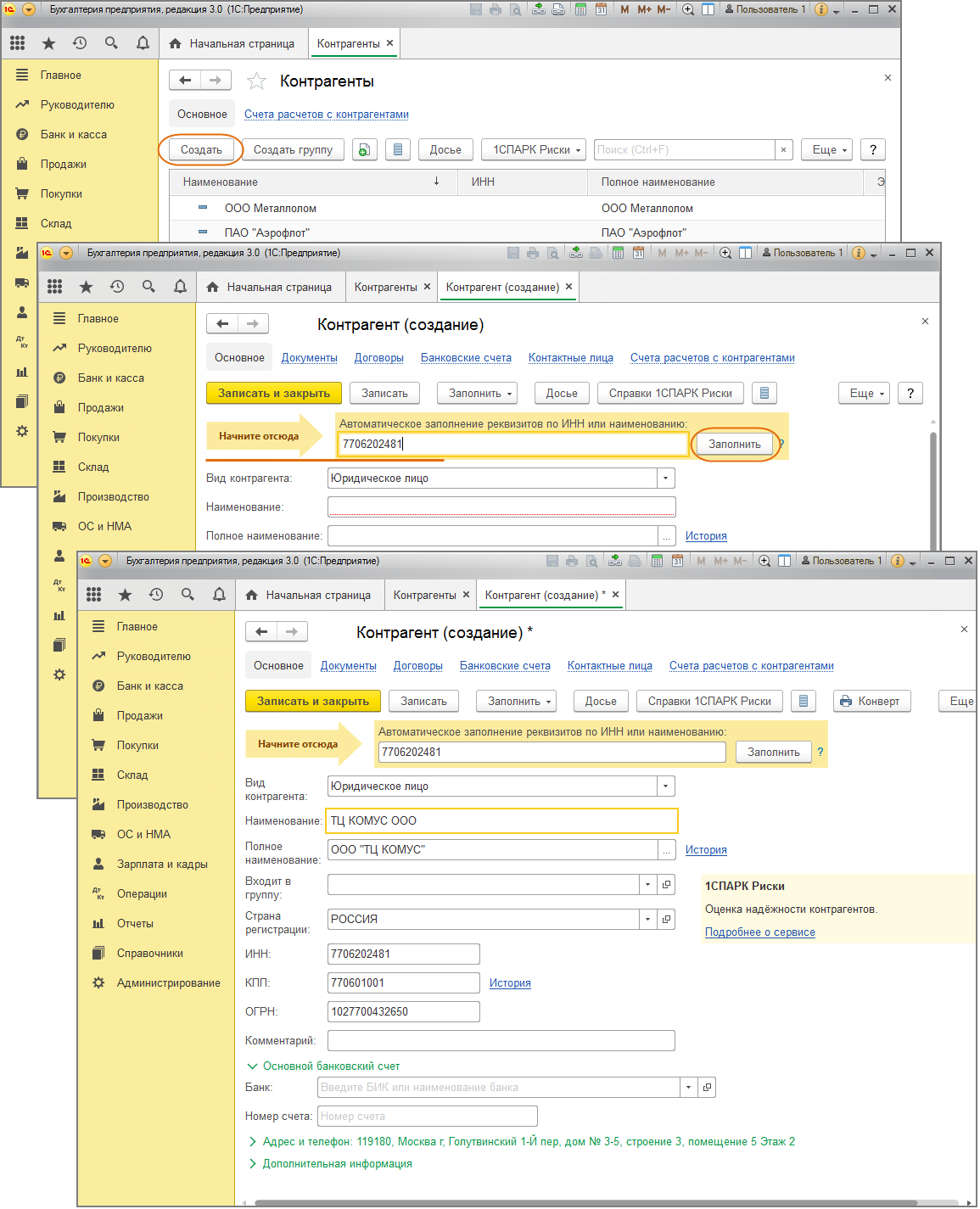Click the back arrow in front Контрагент form
The image size is (980, 1209).
click(261, 632)
